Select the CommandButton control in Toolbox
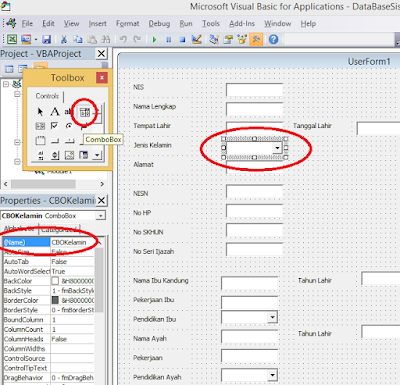This screenshot has width=400, height=385. click(55, 141)
